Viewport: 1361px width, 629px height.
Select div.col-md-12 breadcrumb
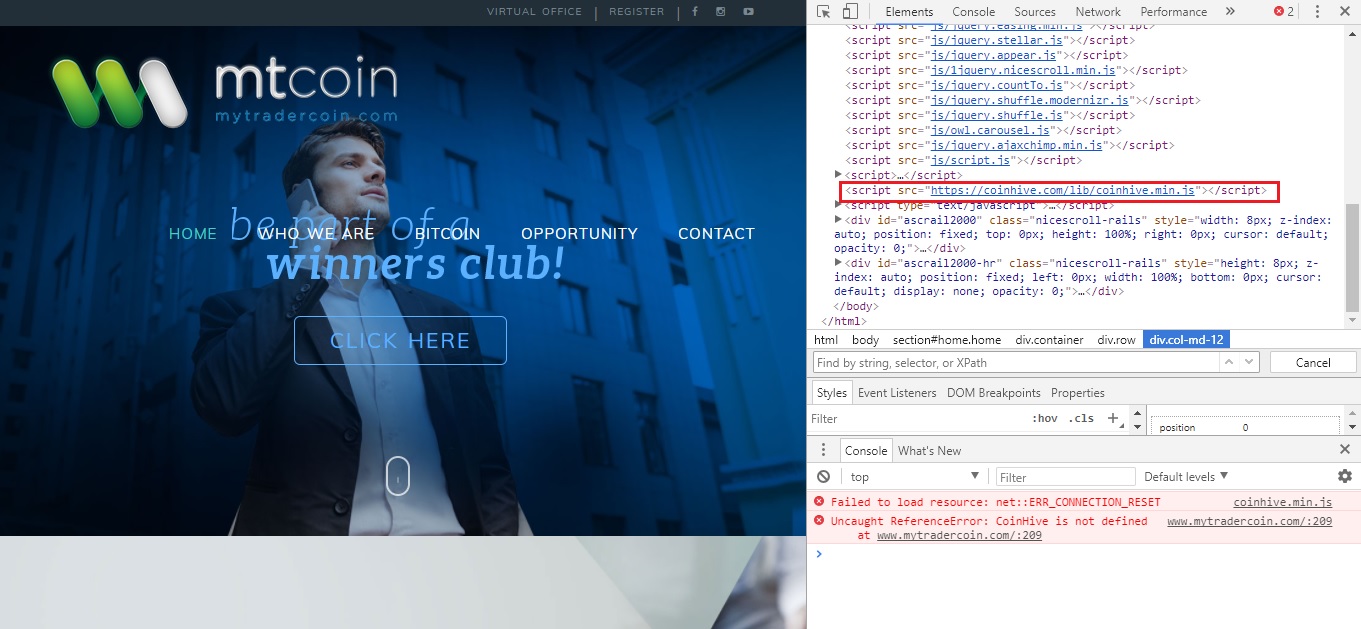click(1187, 340)
